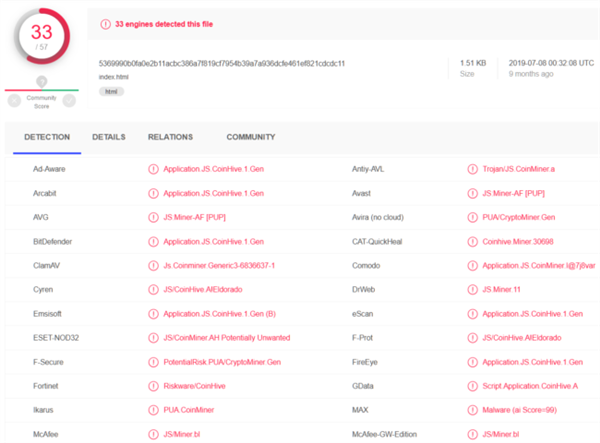Click the html file type tag
The image size is (600, 443).
[x=110, y=91]
